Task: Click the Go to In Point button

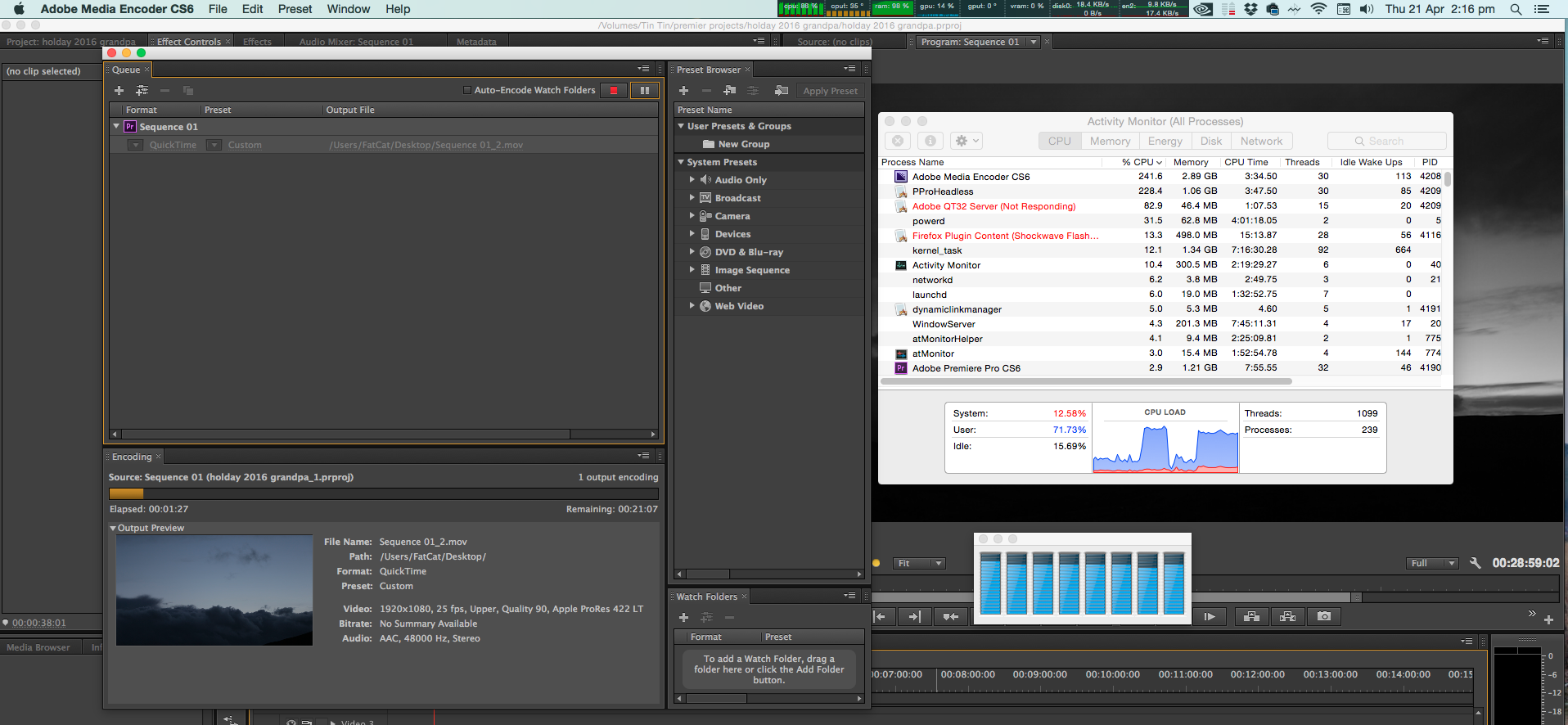Action: (881, 617)
